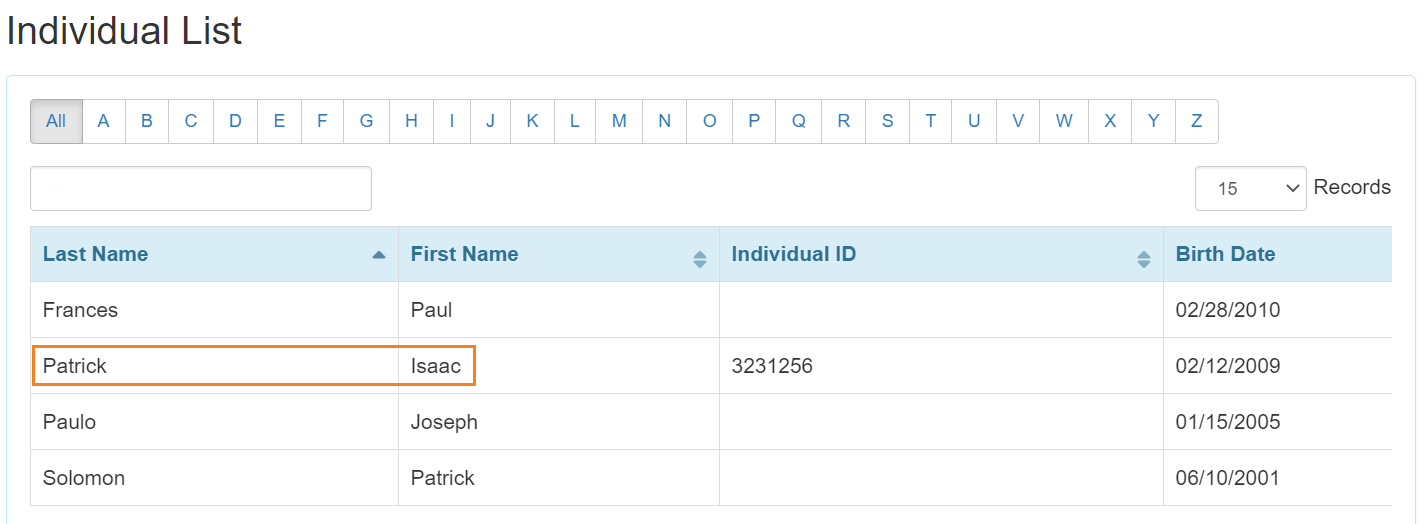Viewport: 1423px width, 524px height.
Task: Click First Name sort arrows icon
Action: [699, 259]
